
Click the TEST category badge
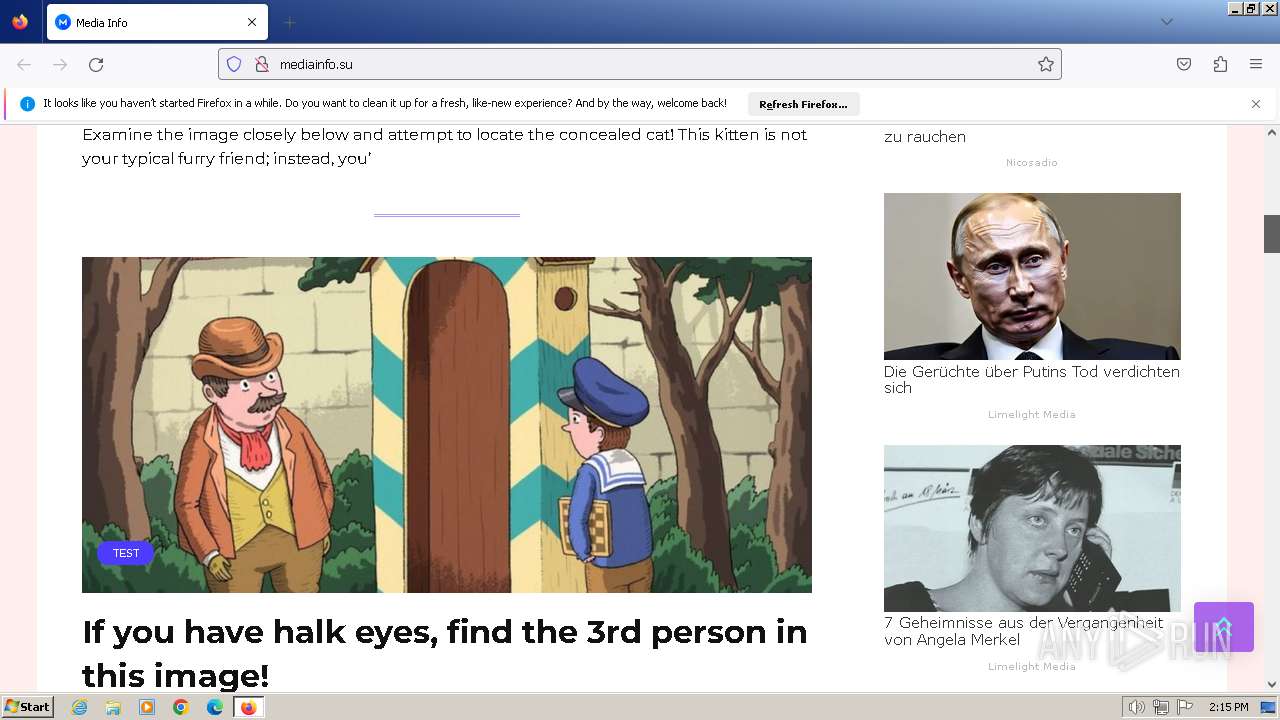click(x=126, y=553)
